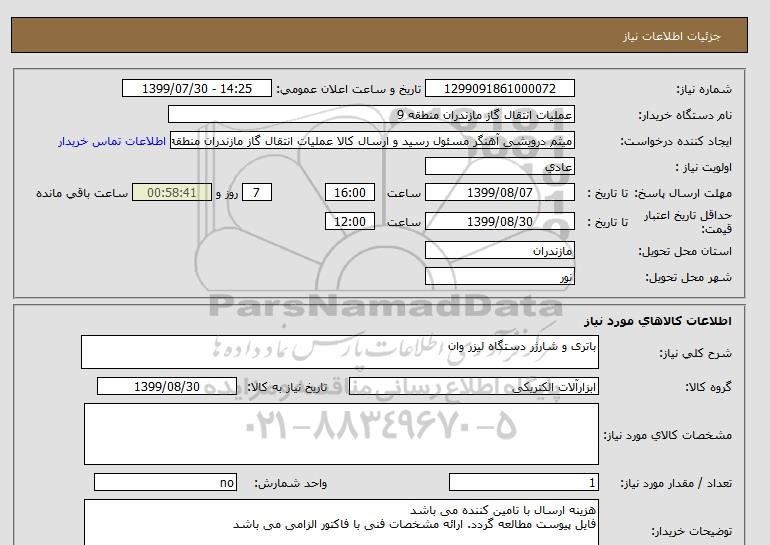Click the unit of measure field no
This screenshot has height=545, width=770.
tap(165, 483)
